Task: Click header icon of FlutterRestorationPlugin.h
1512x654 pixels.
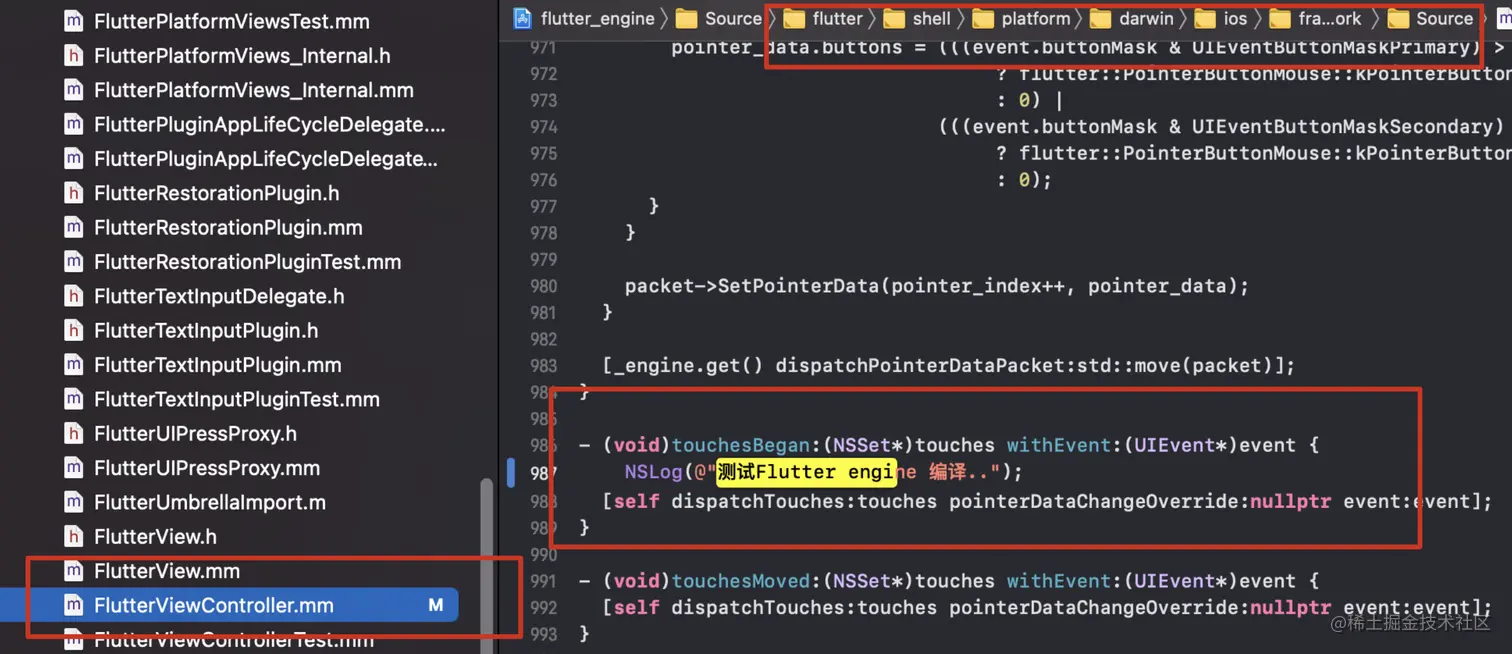Action: click(73, 193)
